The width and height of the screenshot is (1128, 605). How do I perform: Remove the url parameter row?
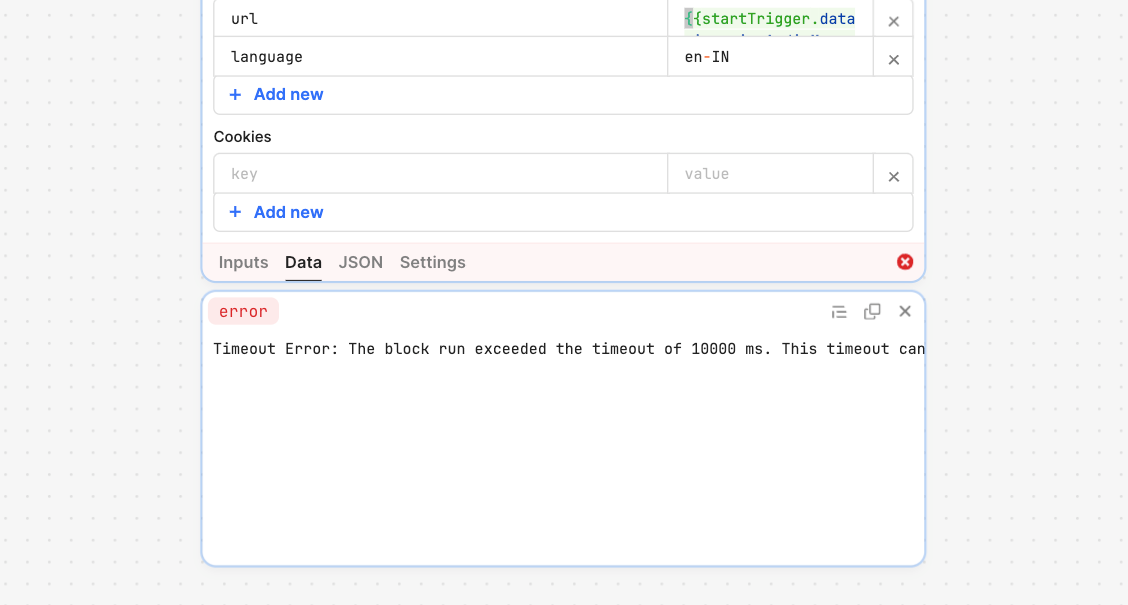pyautogui.click(x=893, y=22)
